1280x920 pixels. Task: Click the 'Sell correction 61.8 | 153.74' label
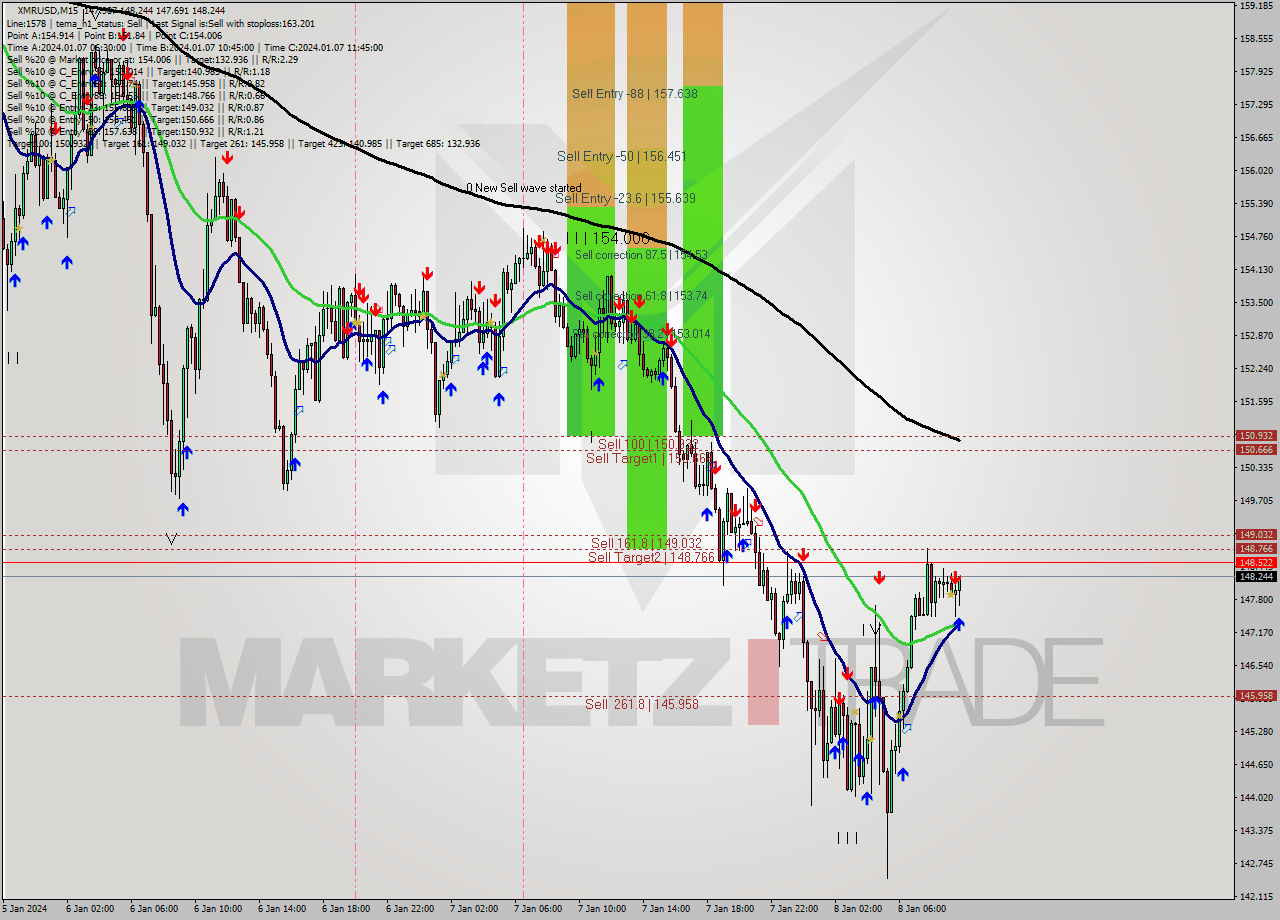point(641,296)
